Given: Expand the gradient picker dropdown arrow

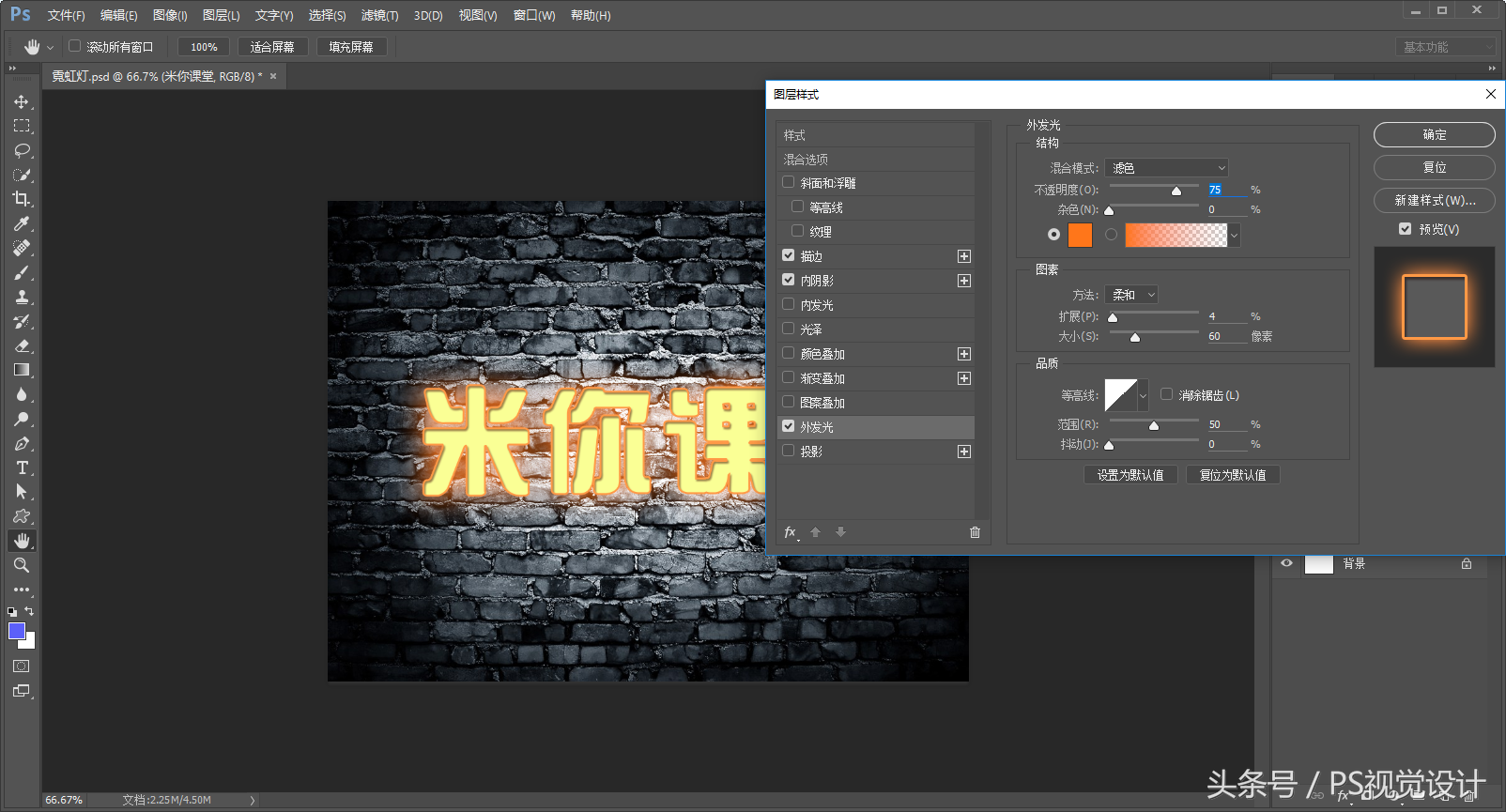Looking at the screenshot, I should [x=1234, y=235].
